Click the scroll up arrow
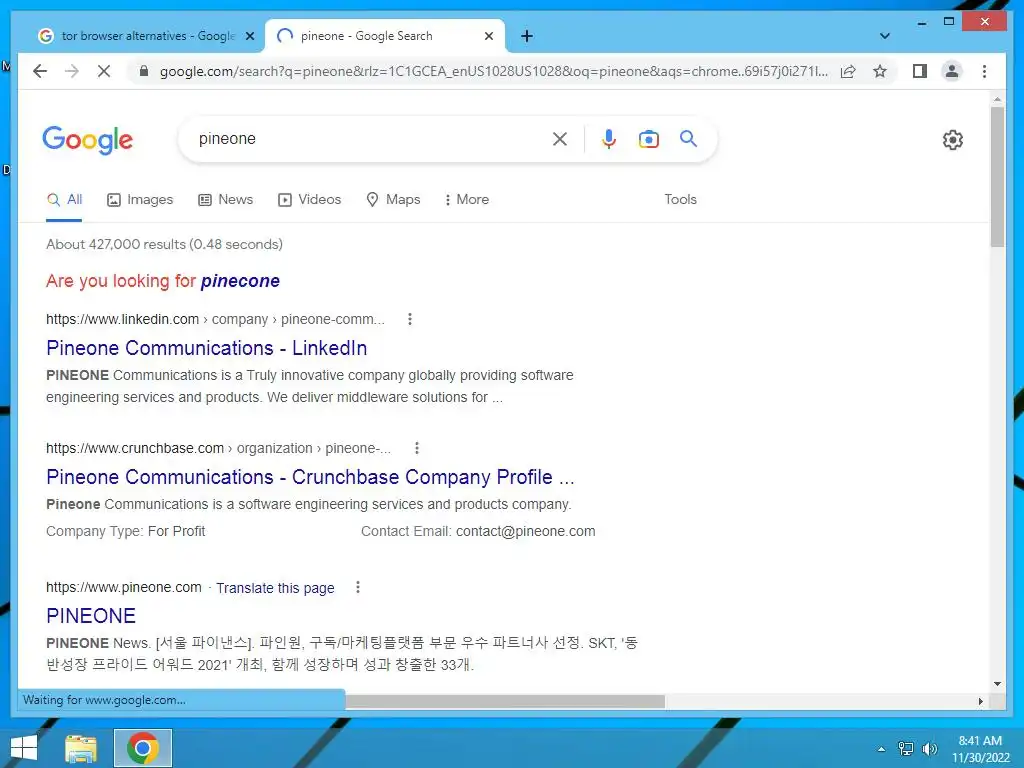This screenshot has height=768, width=1024. 997,100
